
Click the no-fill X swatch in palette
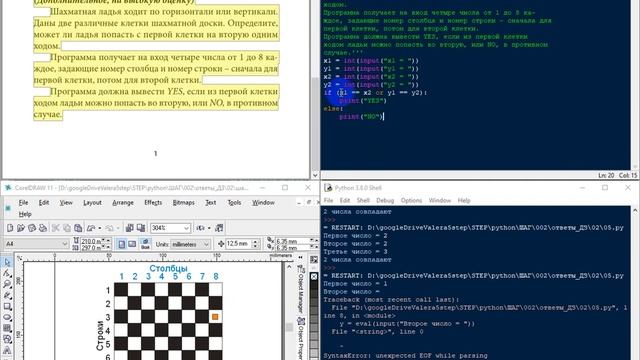point(314,276)
